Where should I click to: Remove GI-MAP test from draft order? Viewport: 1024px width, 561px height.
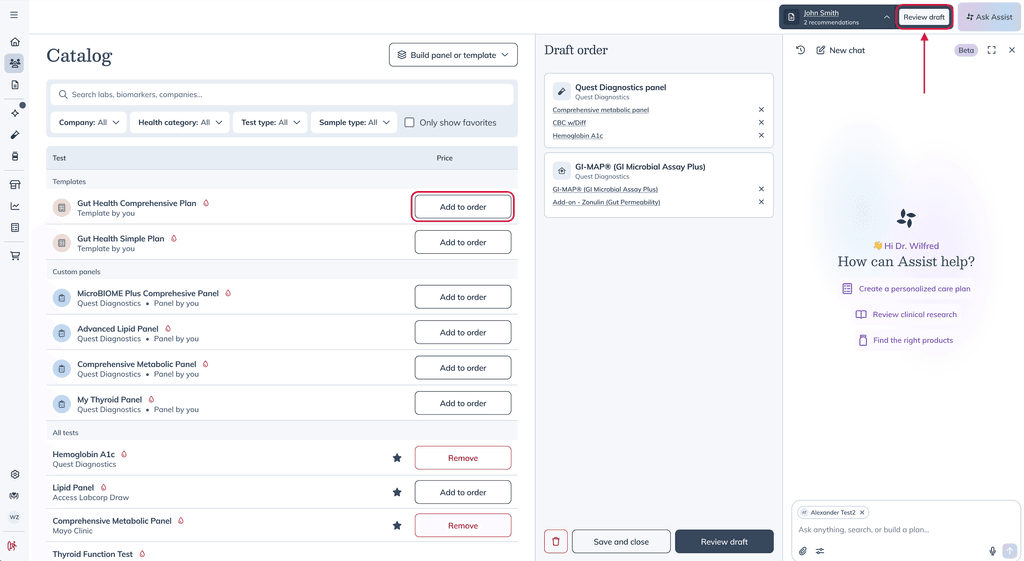tap(761, 189)
